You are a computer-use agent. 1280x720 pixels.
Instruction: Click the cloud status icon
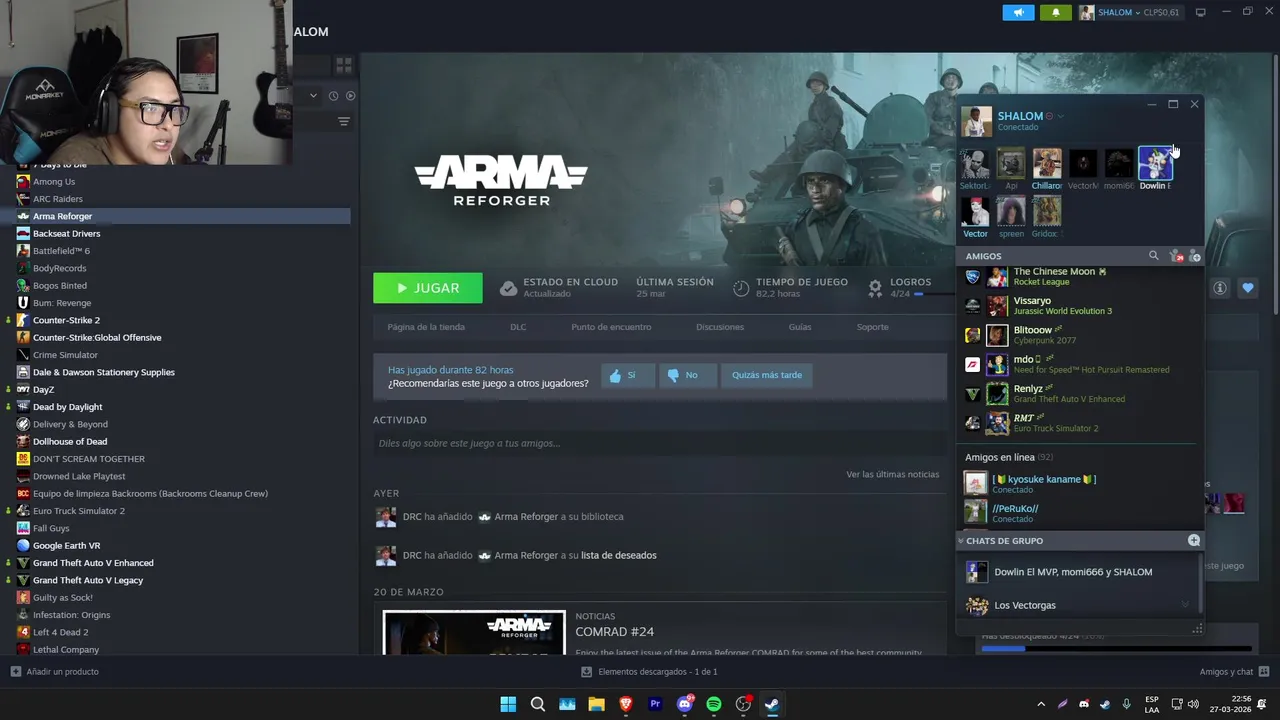tap(508, 288)
